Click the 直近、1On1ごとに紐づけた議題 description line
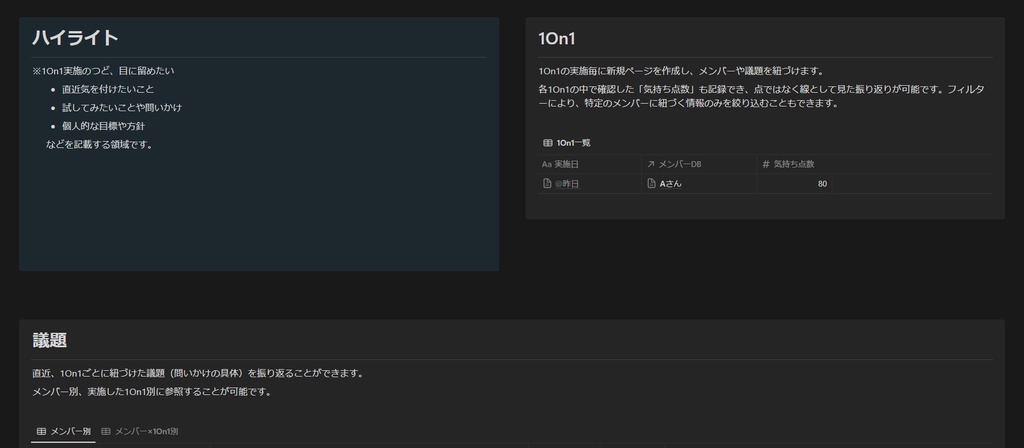 click(198, 374)
